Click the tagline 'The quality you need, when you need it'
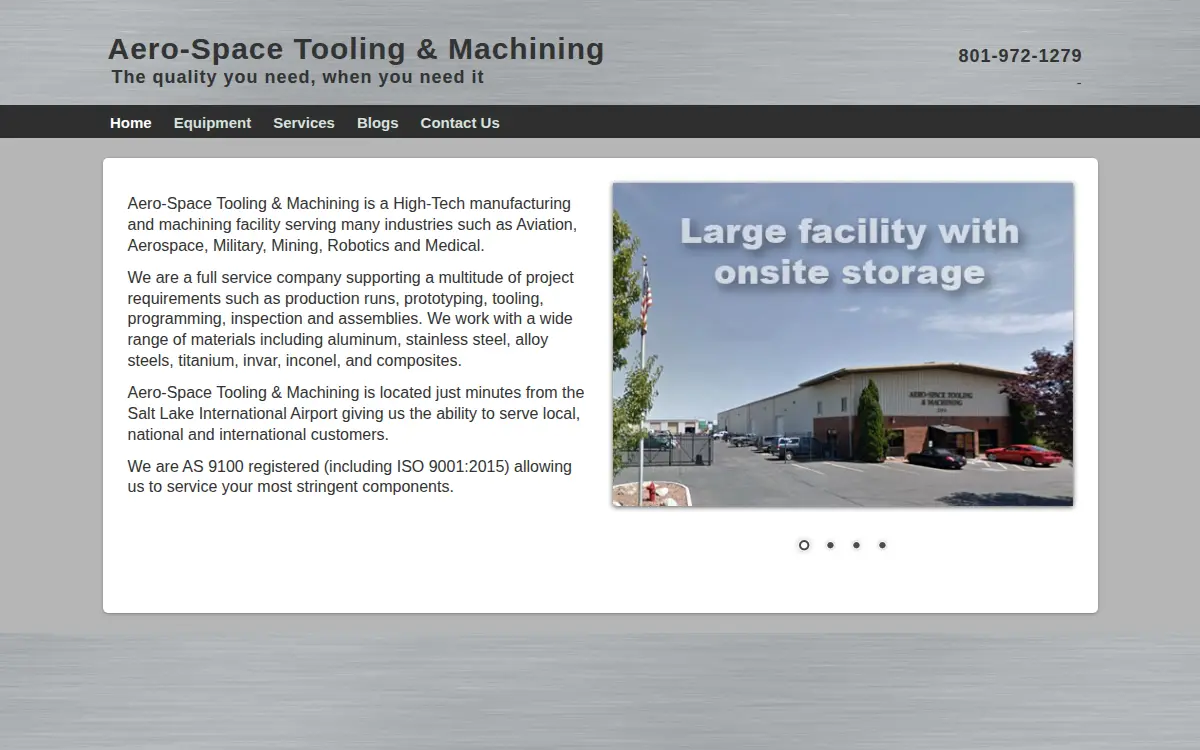The width and height of the screenshot is (1200, 750). [298, 77]
